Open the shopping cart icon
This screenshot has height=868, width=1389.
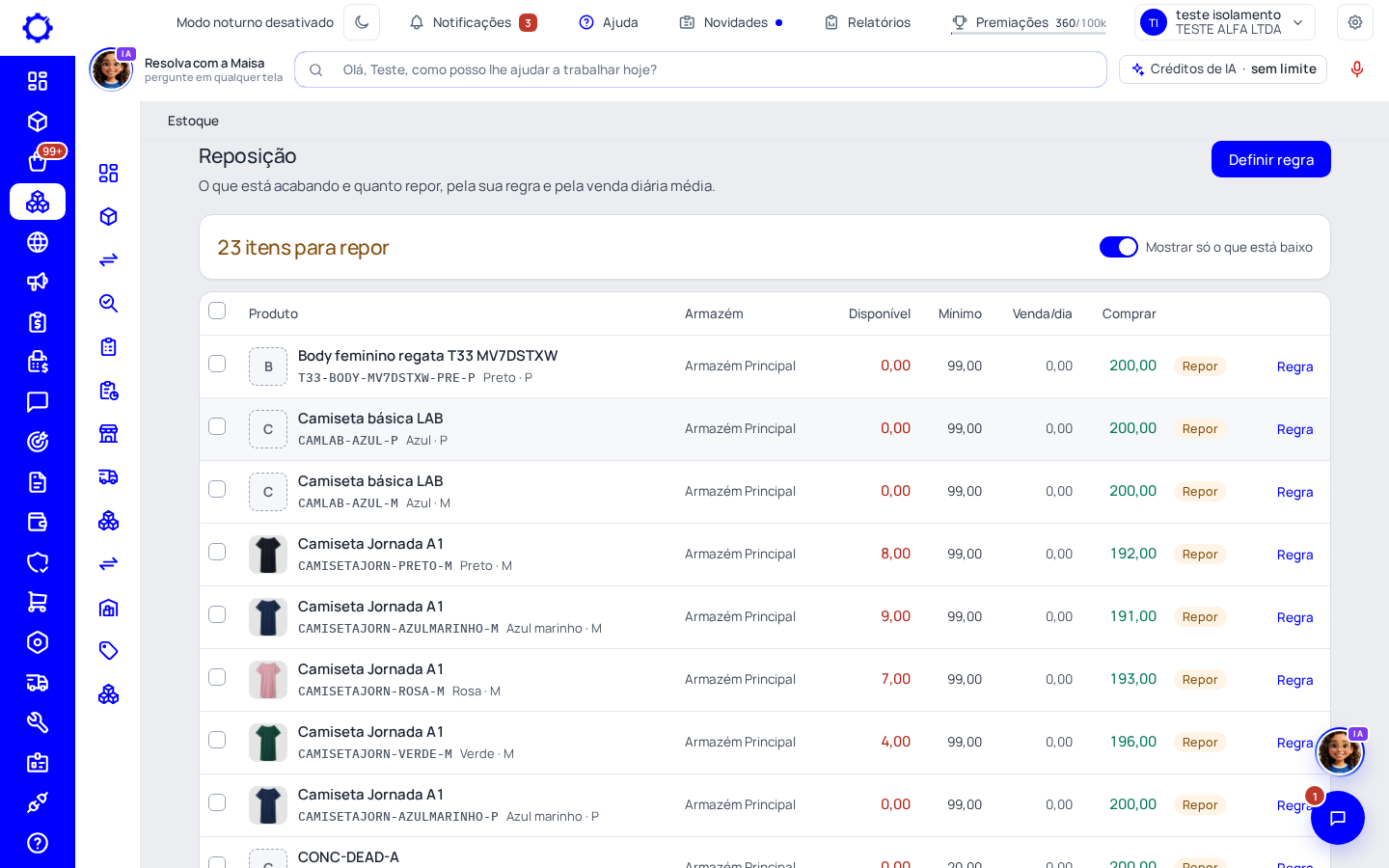point(38,602)
